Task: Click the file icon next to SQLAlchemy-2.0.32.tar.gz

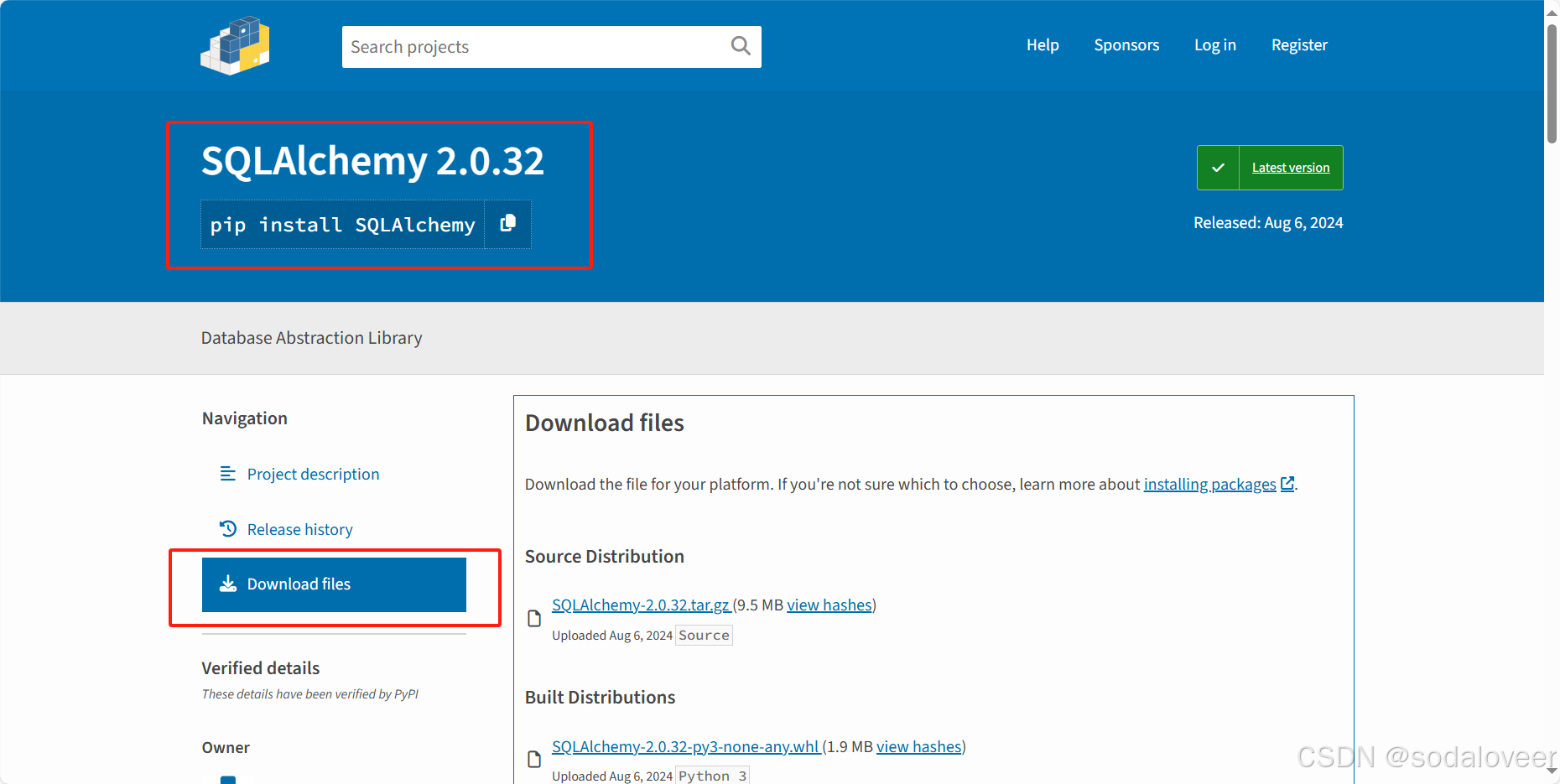Action: tap(534, 619)
